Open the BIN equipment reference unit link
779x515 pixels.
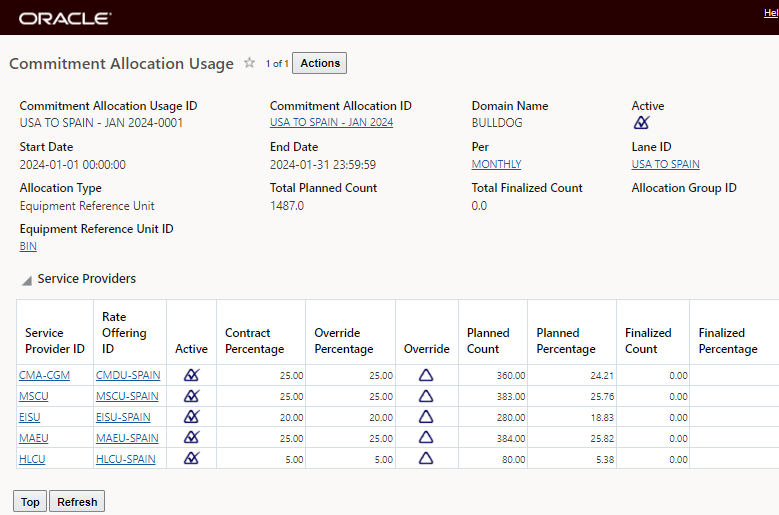[x=28, y=246]
